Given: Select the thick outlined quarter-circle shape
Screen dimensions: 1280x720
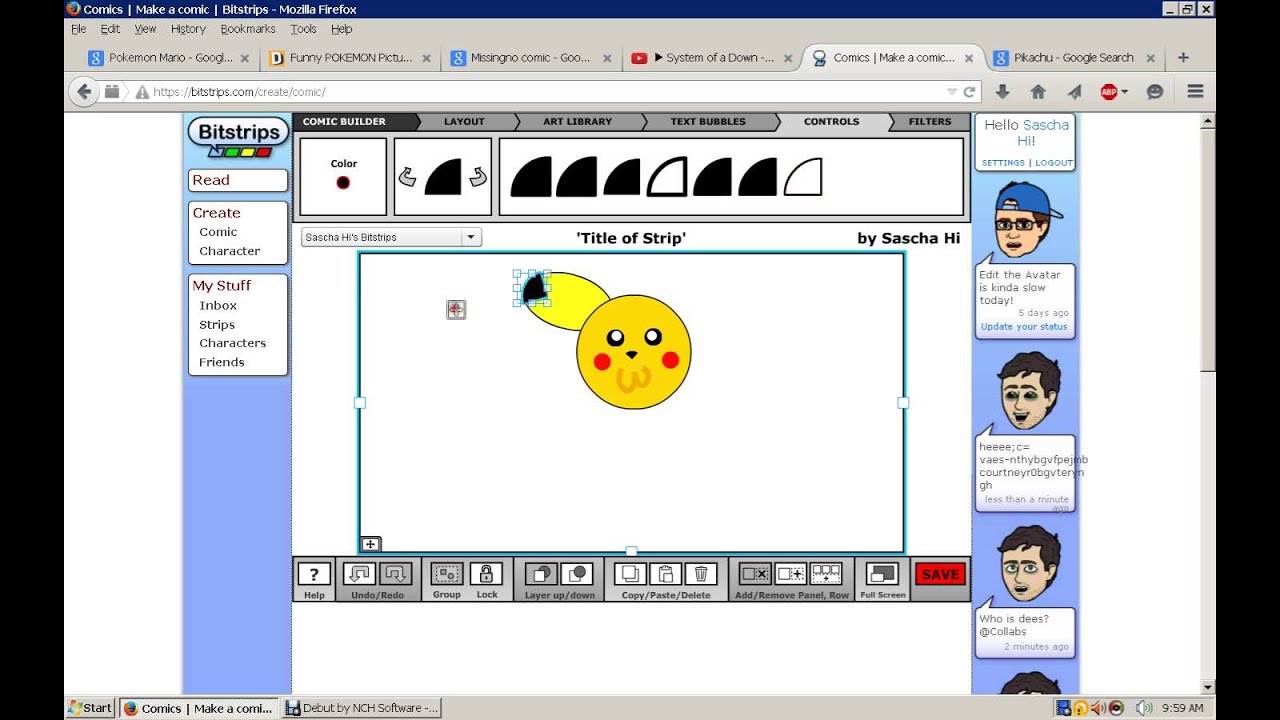Looking at the screenshot, I should click(x=667, y=177).
